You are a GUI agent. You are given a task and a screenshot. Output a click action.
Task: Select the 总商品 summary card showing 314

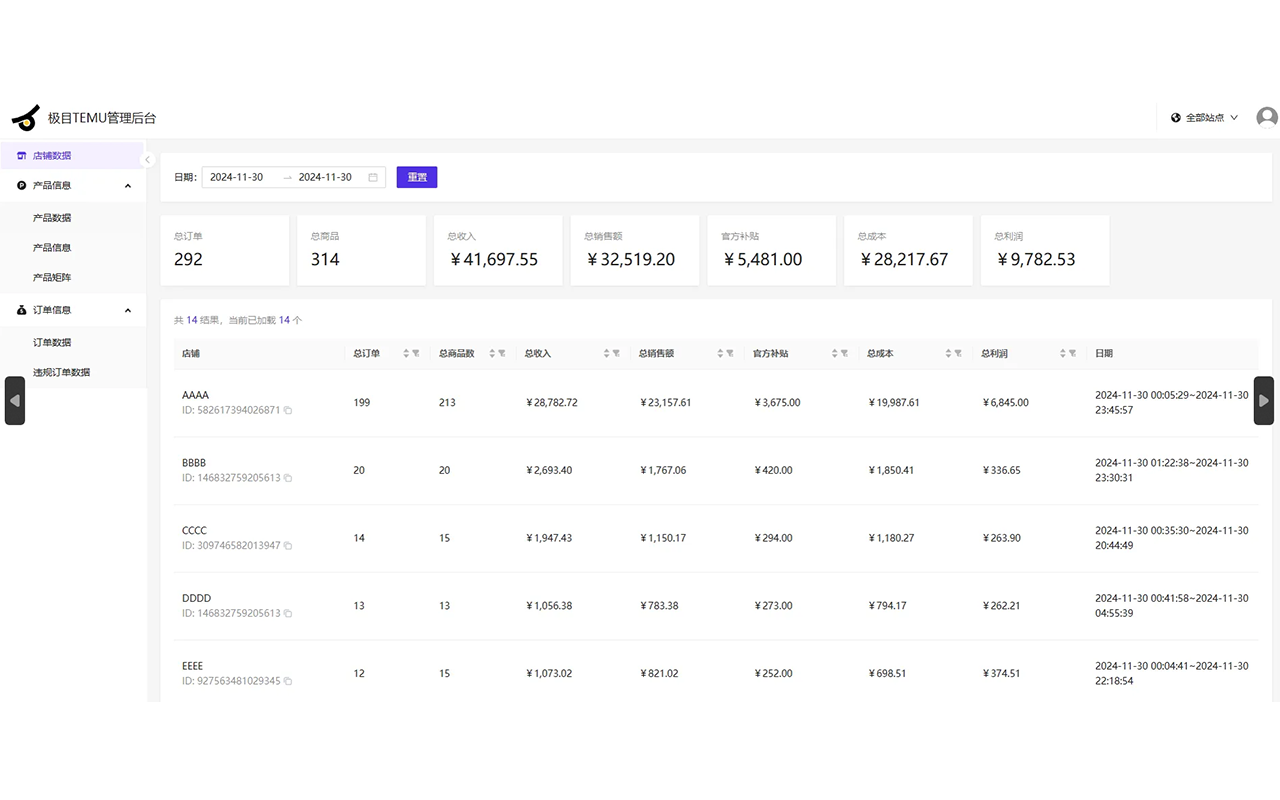pos(361,250)
